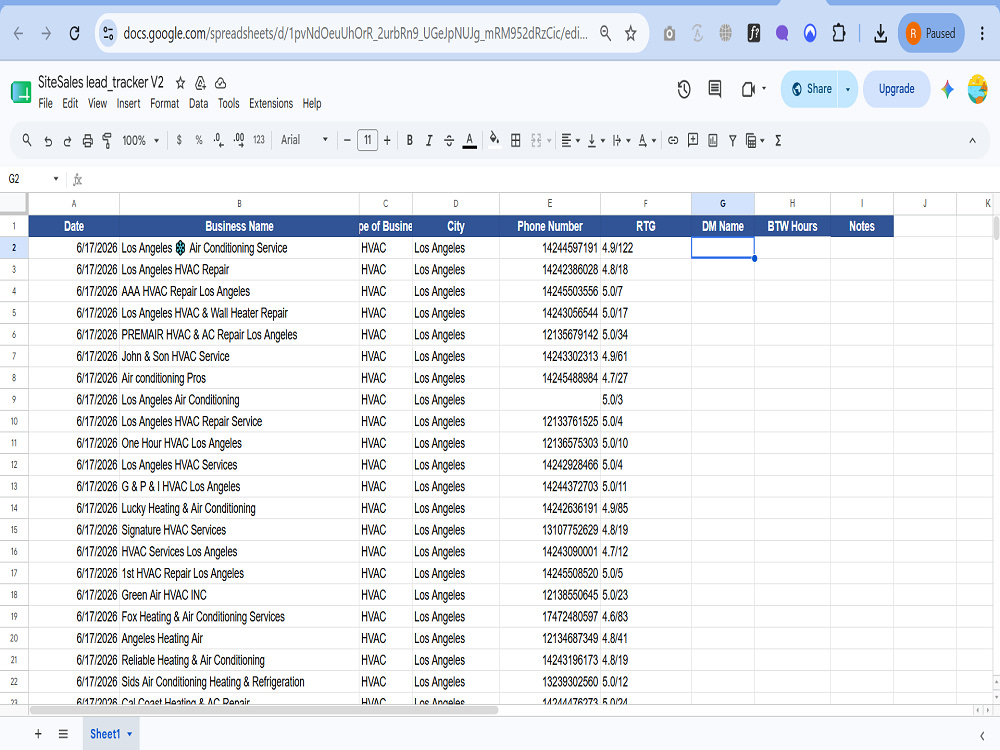Image resolution: width=1000 pixels, height=750 pixels.
Task: Redo the last action
Action: click(x=68, y=141)
